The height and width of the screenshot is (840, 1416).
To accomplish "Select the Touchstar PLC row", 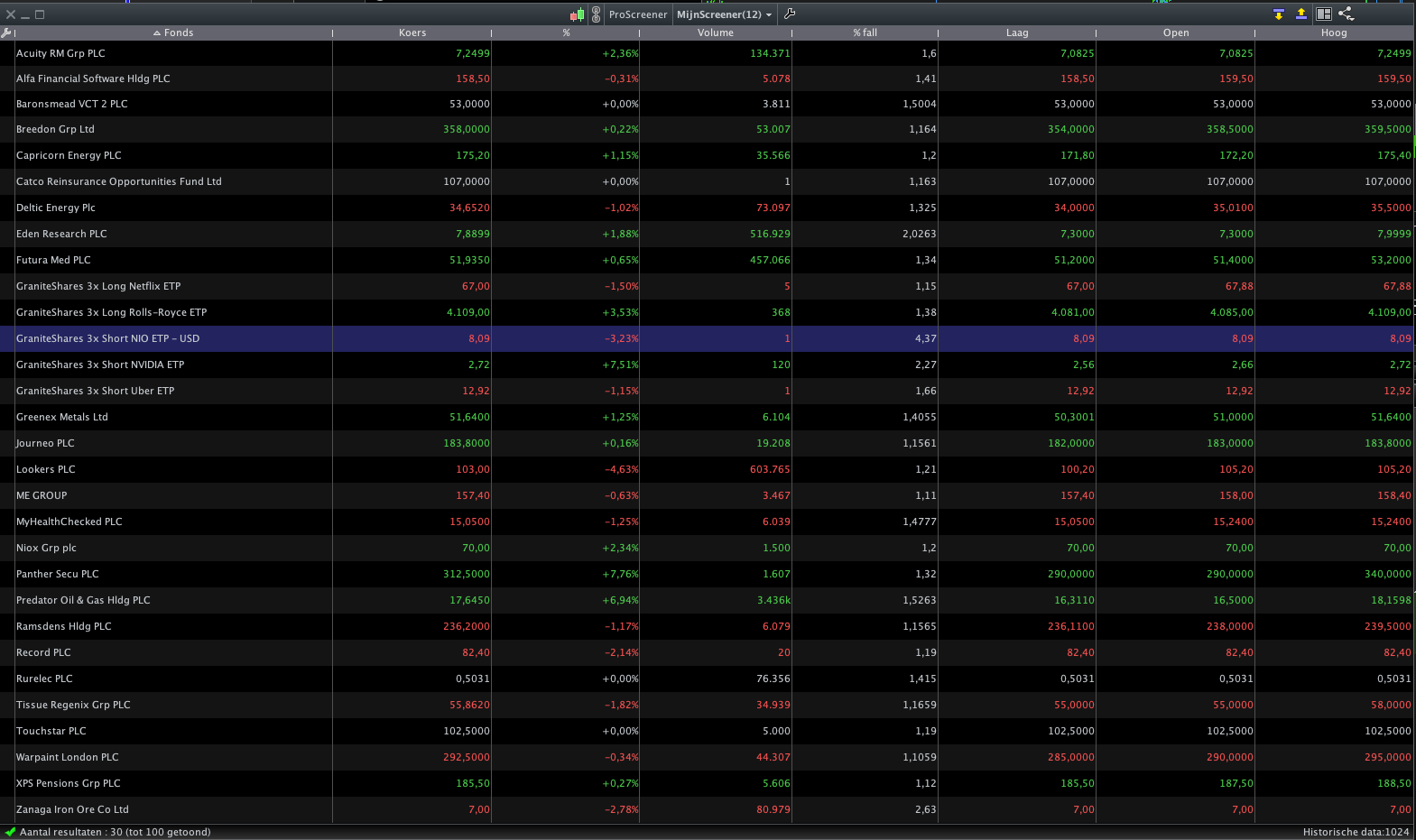I will [707, 731].
